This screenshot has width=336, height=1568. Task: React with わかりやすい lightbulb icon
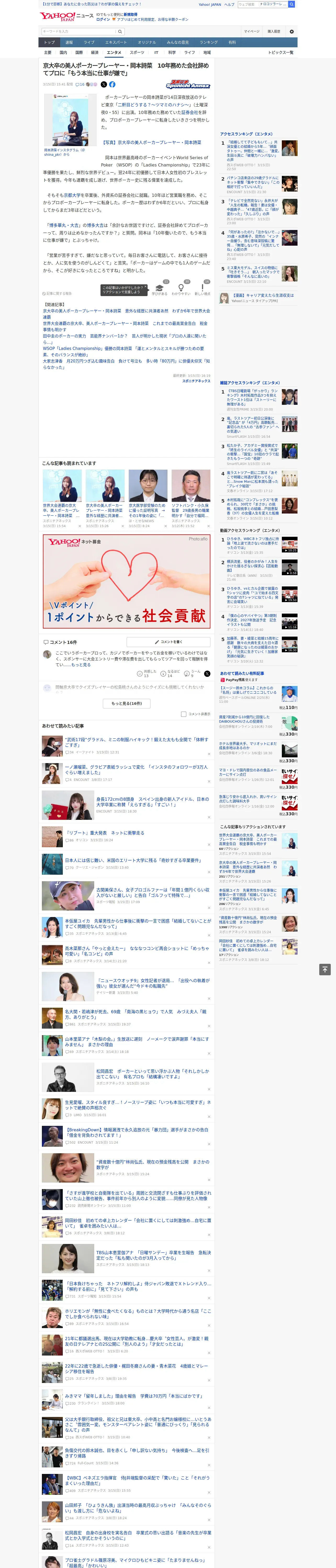click(181, 288)
